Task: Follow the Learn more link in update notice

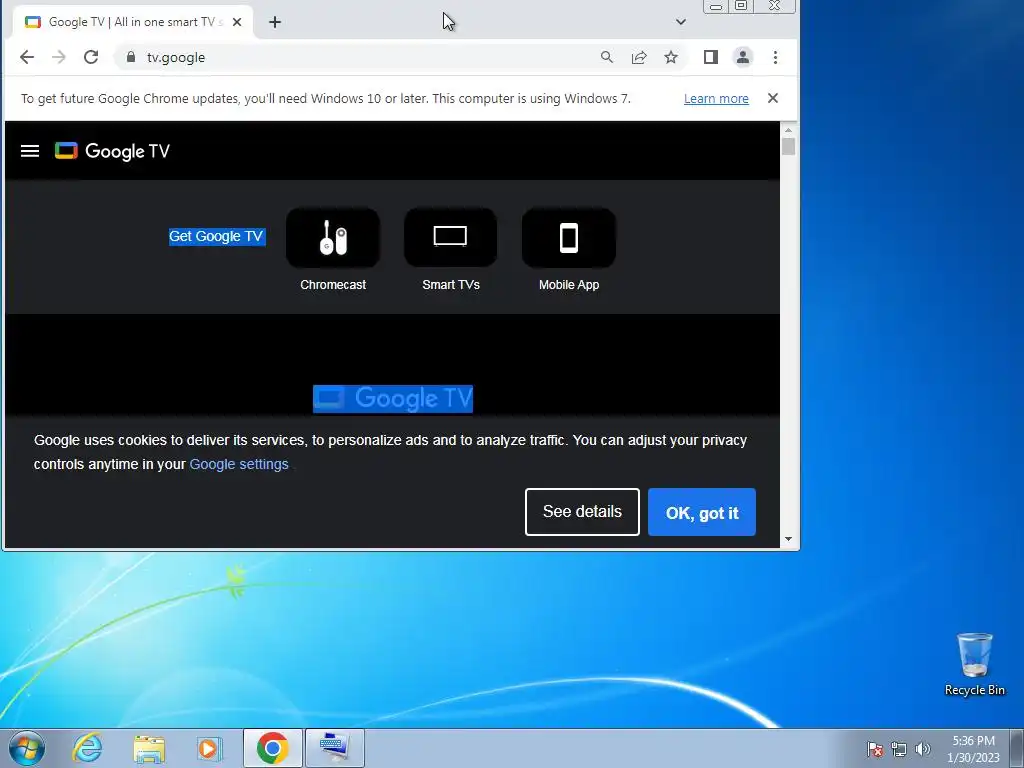Action: click(x=716, y=99)
